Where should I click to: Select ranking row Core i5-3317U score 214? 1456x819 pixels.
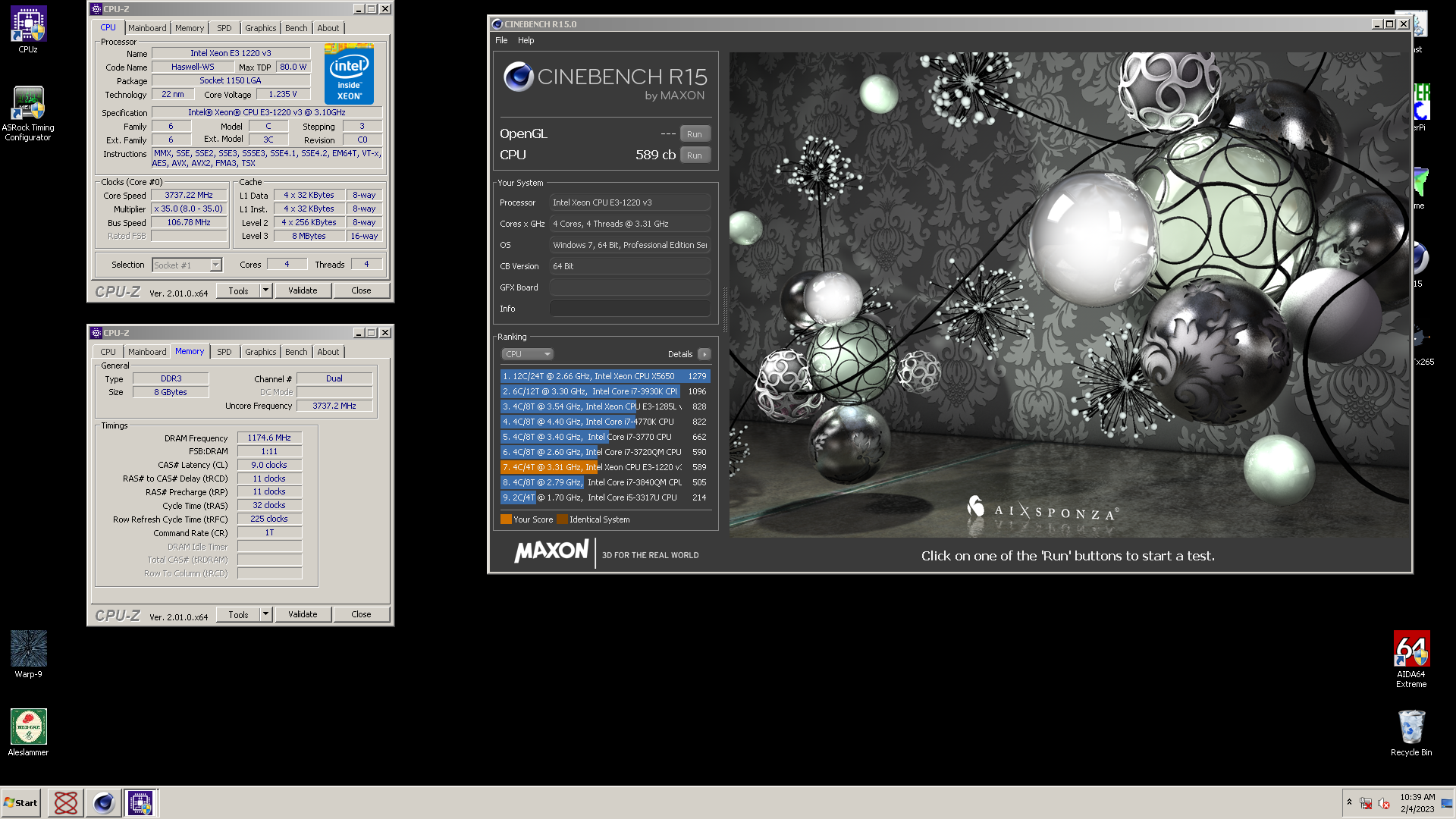605,497
